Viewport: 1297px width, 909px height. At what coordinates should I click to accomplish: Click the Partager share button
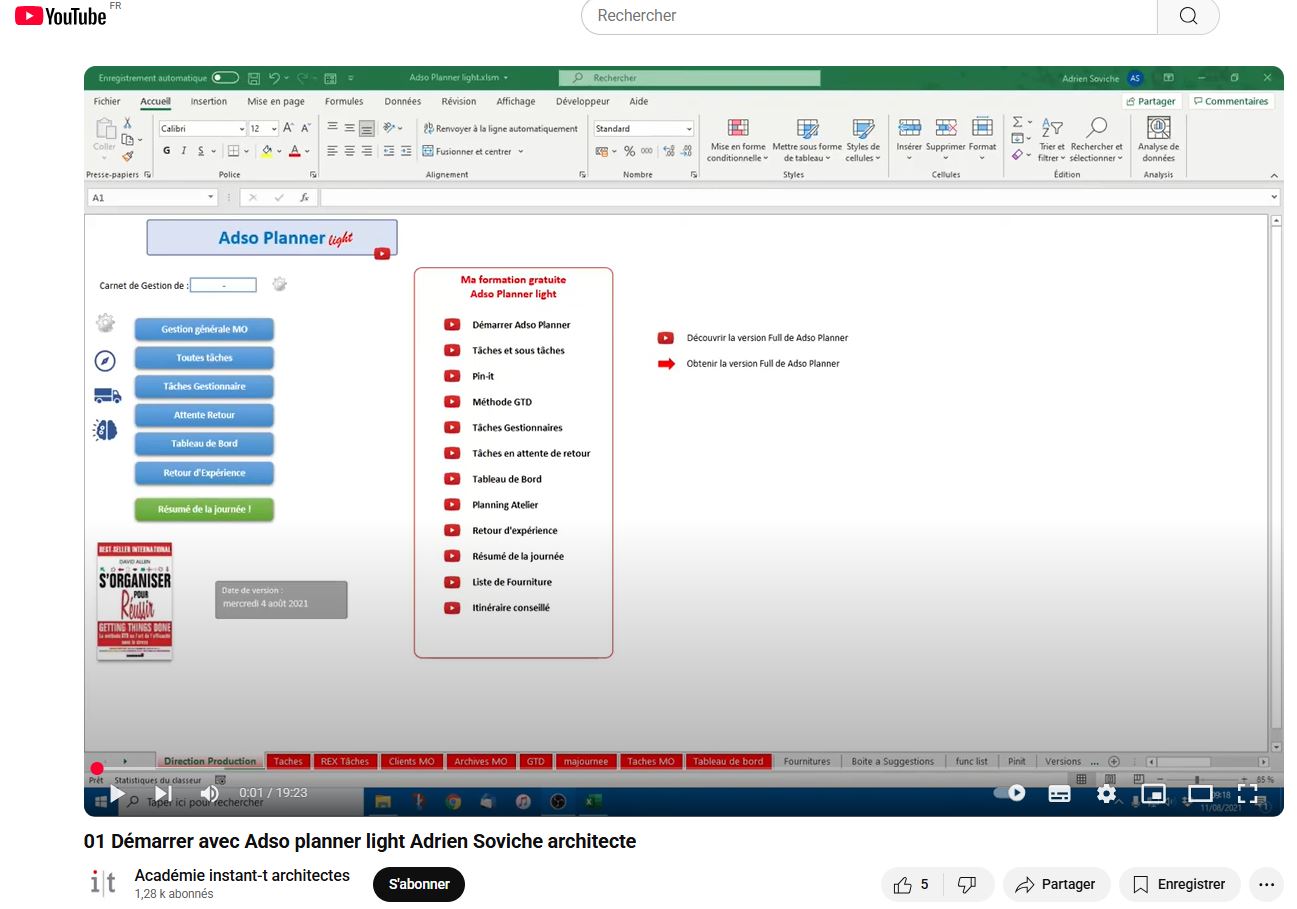click(1056, 884)
